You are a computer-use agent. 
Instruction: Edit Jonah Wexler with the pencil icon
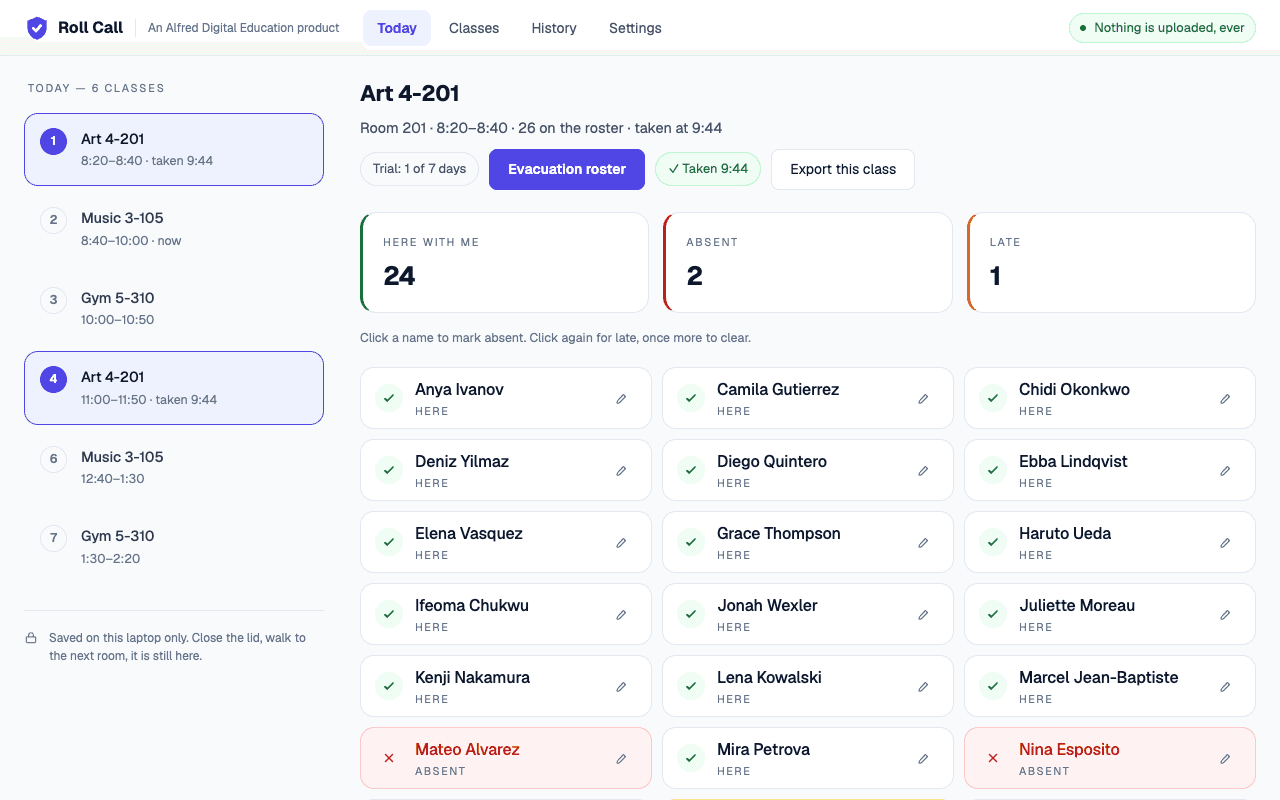pyautogui.click(x=923, y=615)
